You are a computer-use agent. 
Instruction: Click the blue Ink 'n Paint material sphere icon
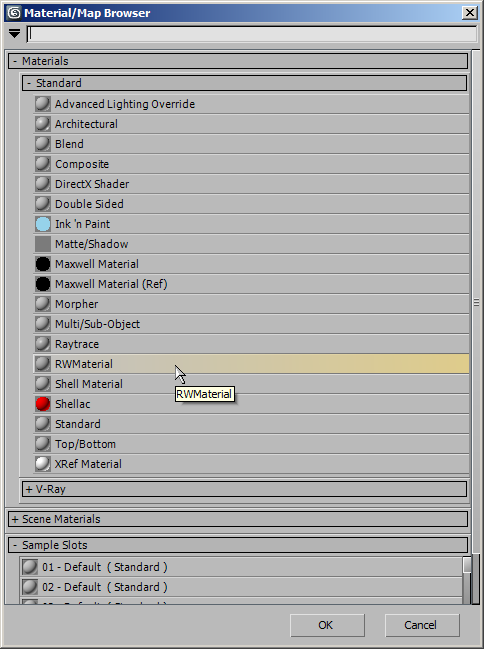point(43,224)
